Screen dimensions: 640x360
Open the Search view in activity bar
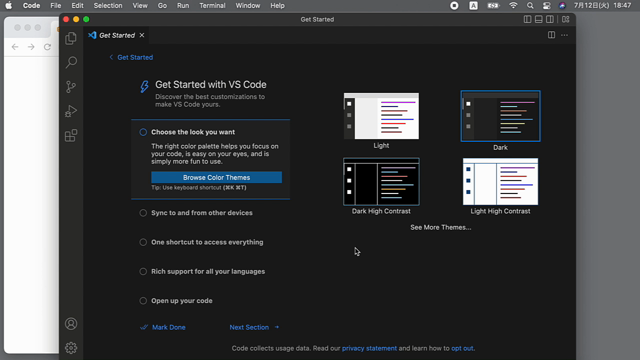click(71, 62)
